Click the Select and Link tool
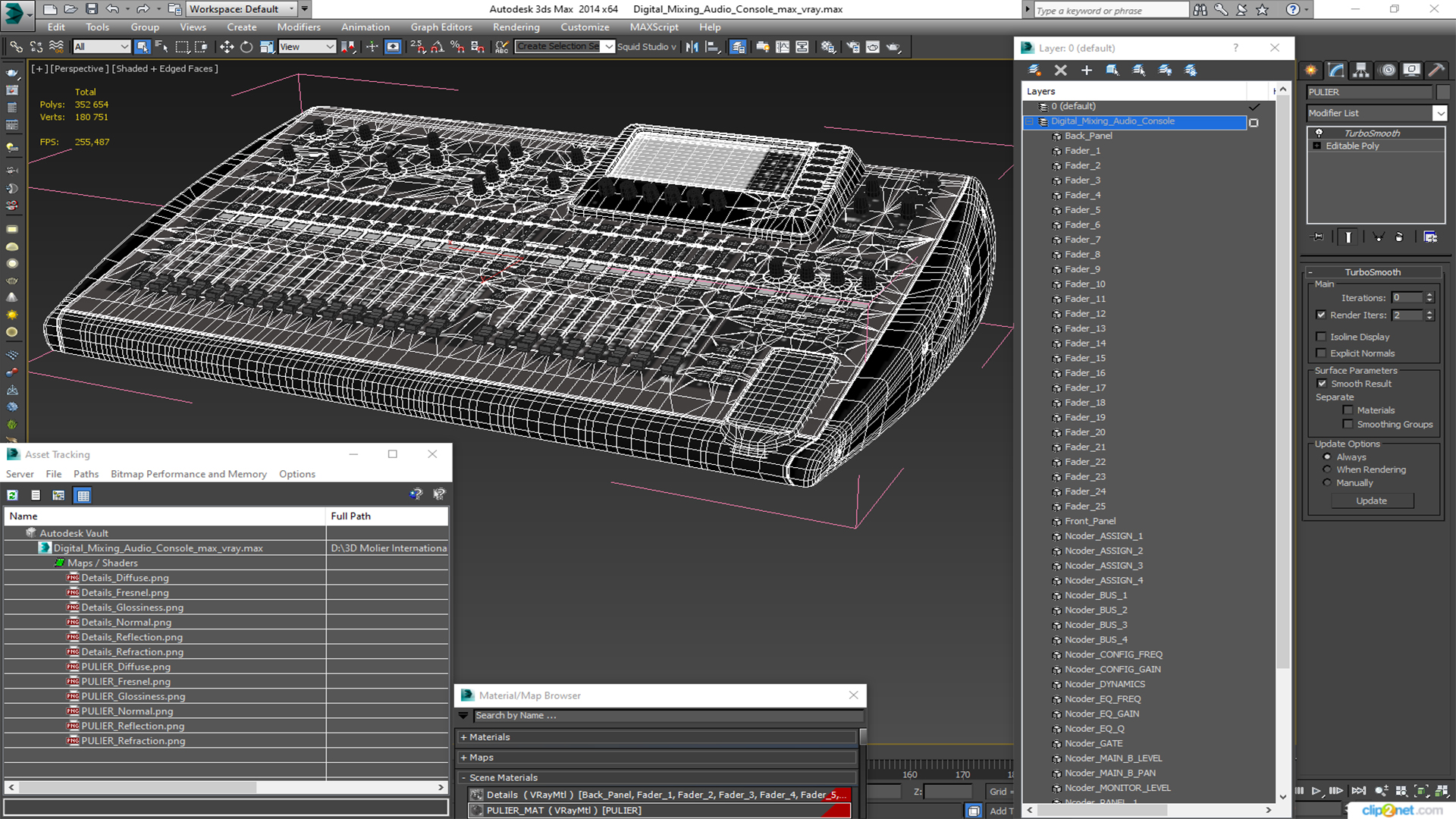Viewport: 1456px width, 819px height. [16, 47]
